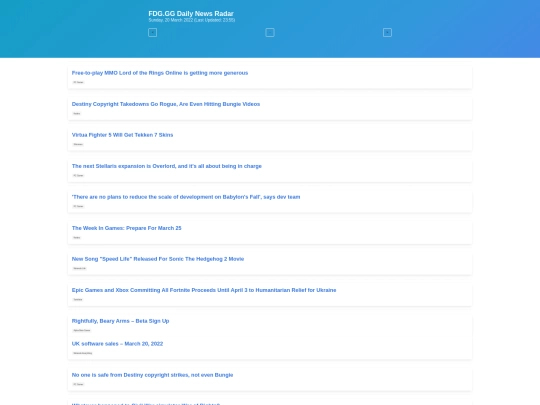
Task: Click the rightmost square icon in the header
Action: pos(387,32)
